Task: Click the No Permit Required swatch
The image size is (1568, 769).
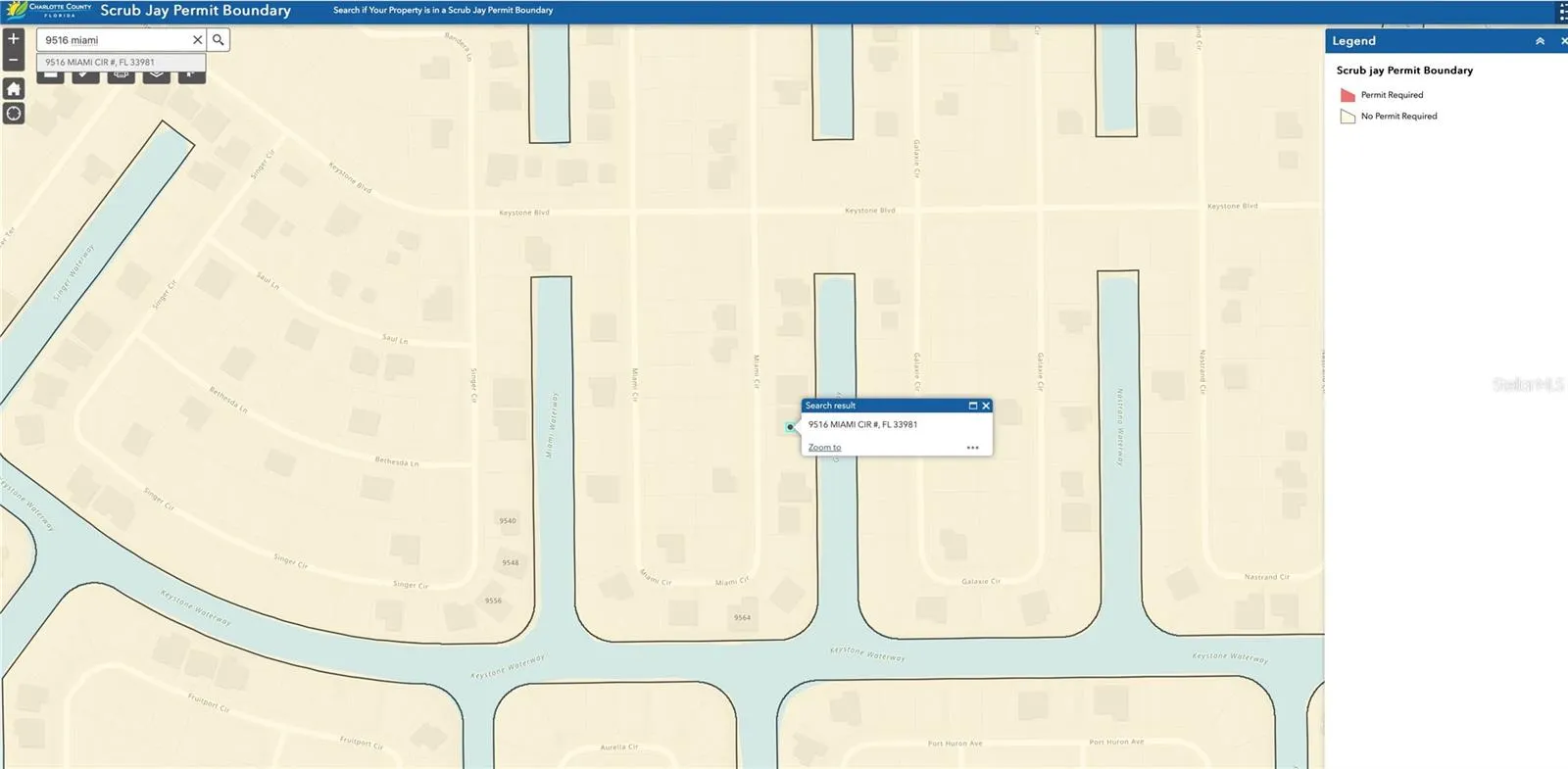Action: pyautogui.click(x=1347, y=117)
